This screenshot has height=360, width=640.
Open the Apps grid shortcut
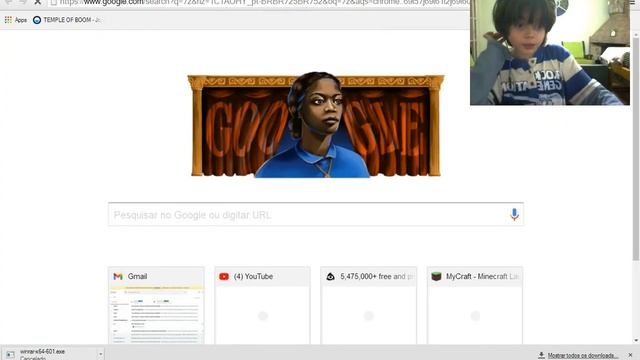[x=16, y=20]
